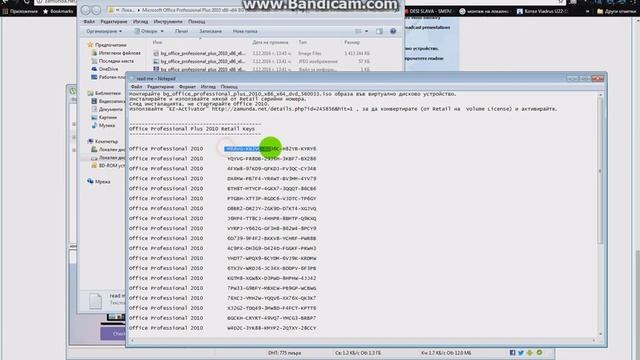The height and width of the screenshot is (360, 640).
Task: Click Нова папка in the Explorer toolbar
Action: tap(245, 31)
